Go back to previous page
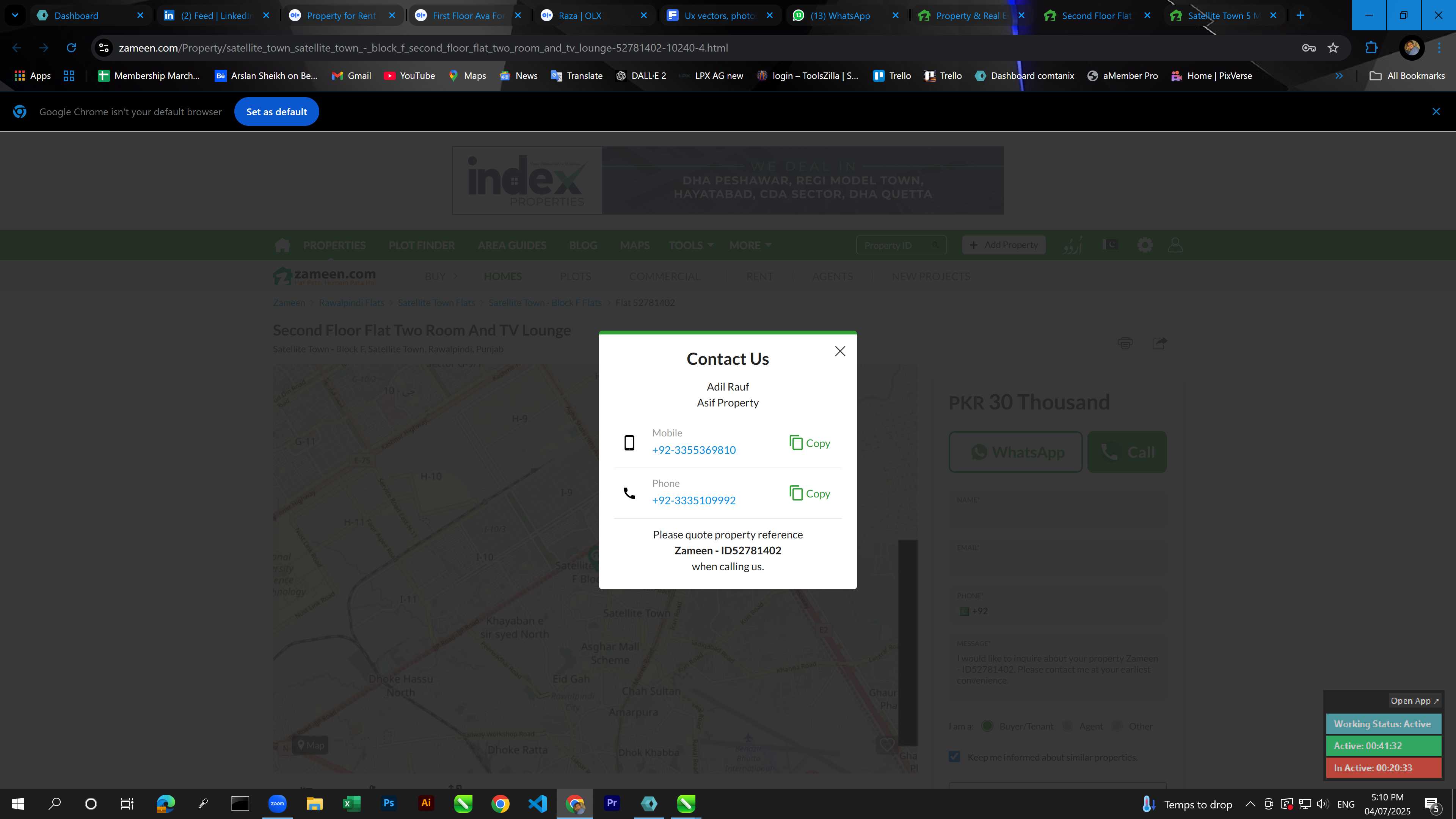This screenshot has height=819, width=1456. [x=17, y=48]
